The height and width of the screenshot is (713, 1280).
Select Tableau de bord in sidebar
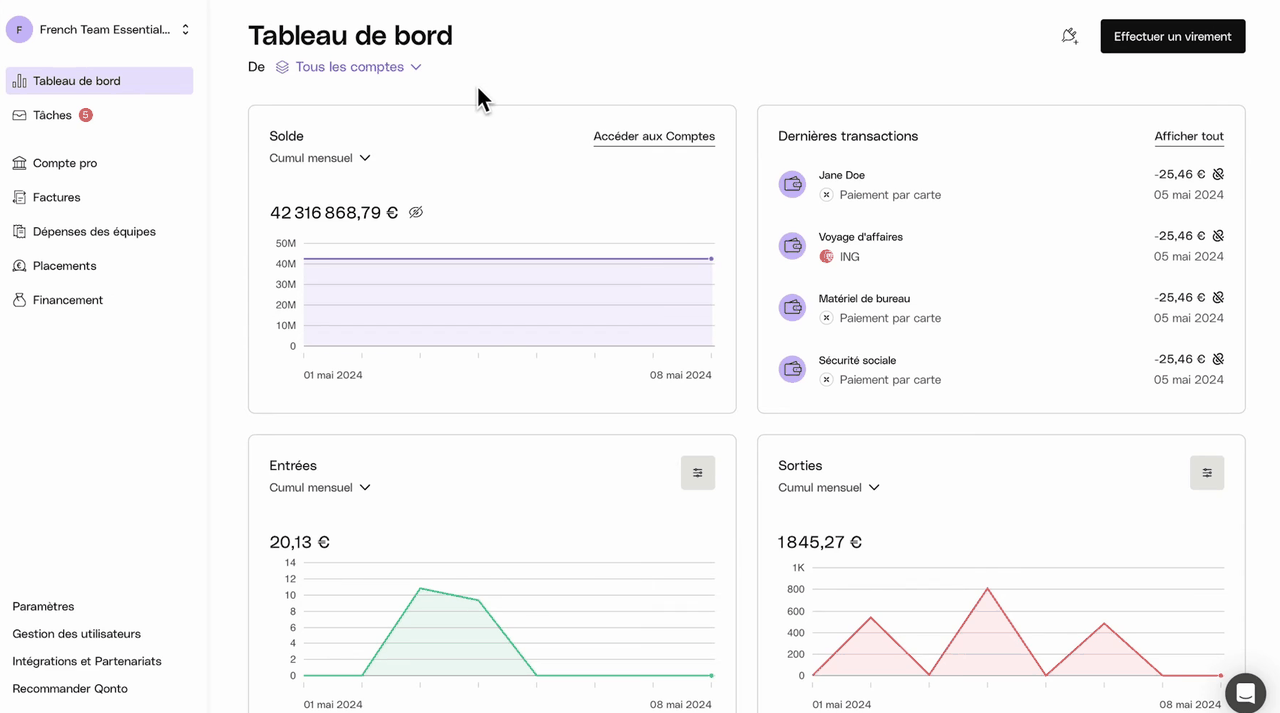pos(99,81)
